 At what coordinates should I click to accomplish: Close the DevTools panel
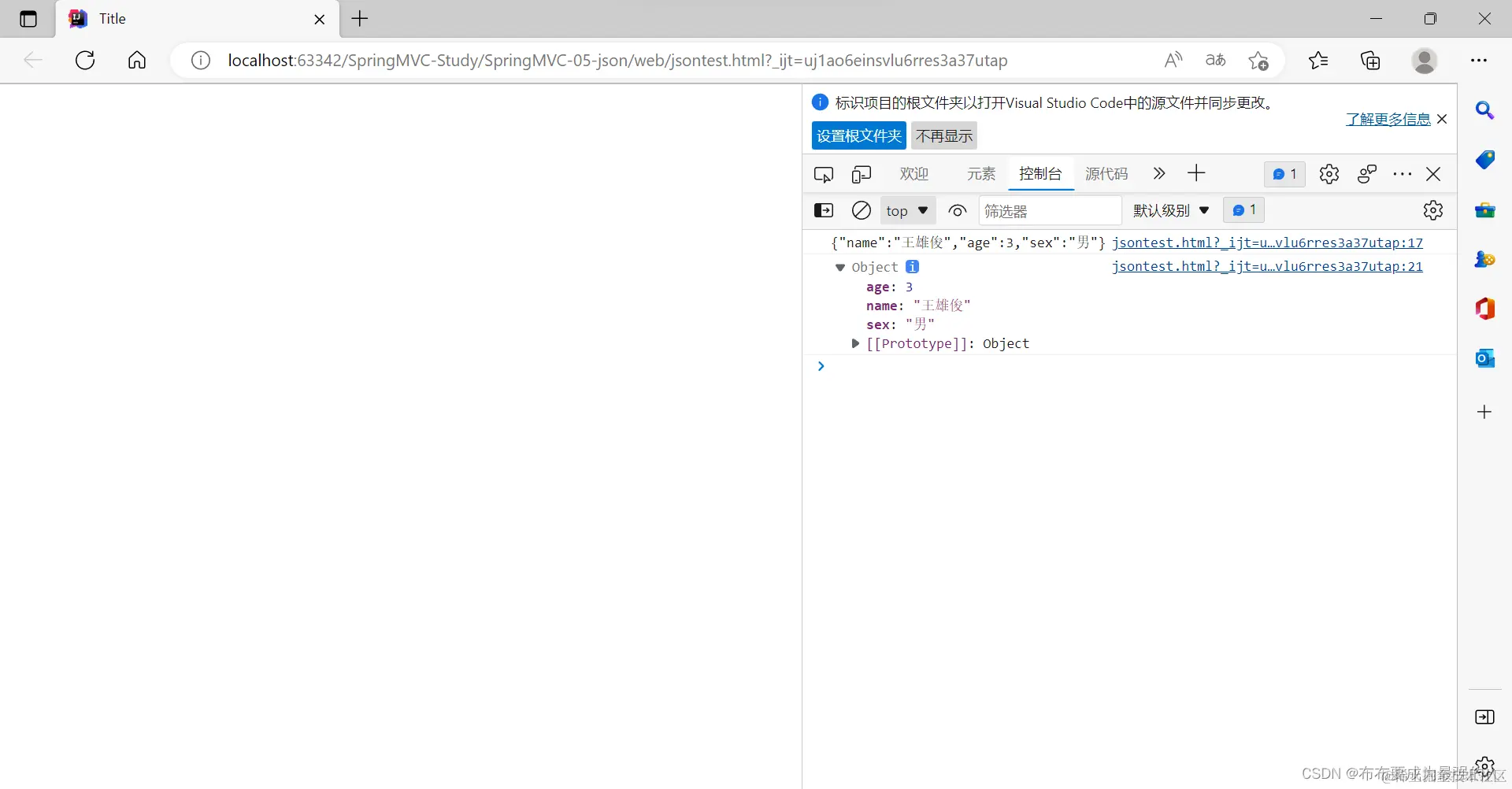click(1433, 174)
